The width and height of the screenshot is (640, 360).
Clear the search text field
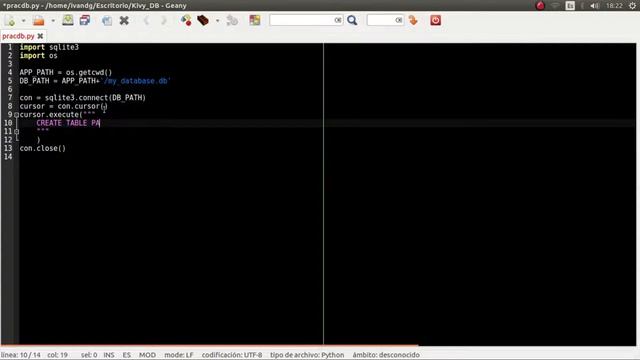338,20
